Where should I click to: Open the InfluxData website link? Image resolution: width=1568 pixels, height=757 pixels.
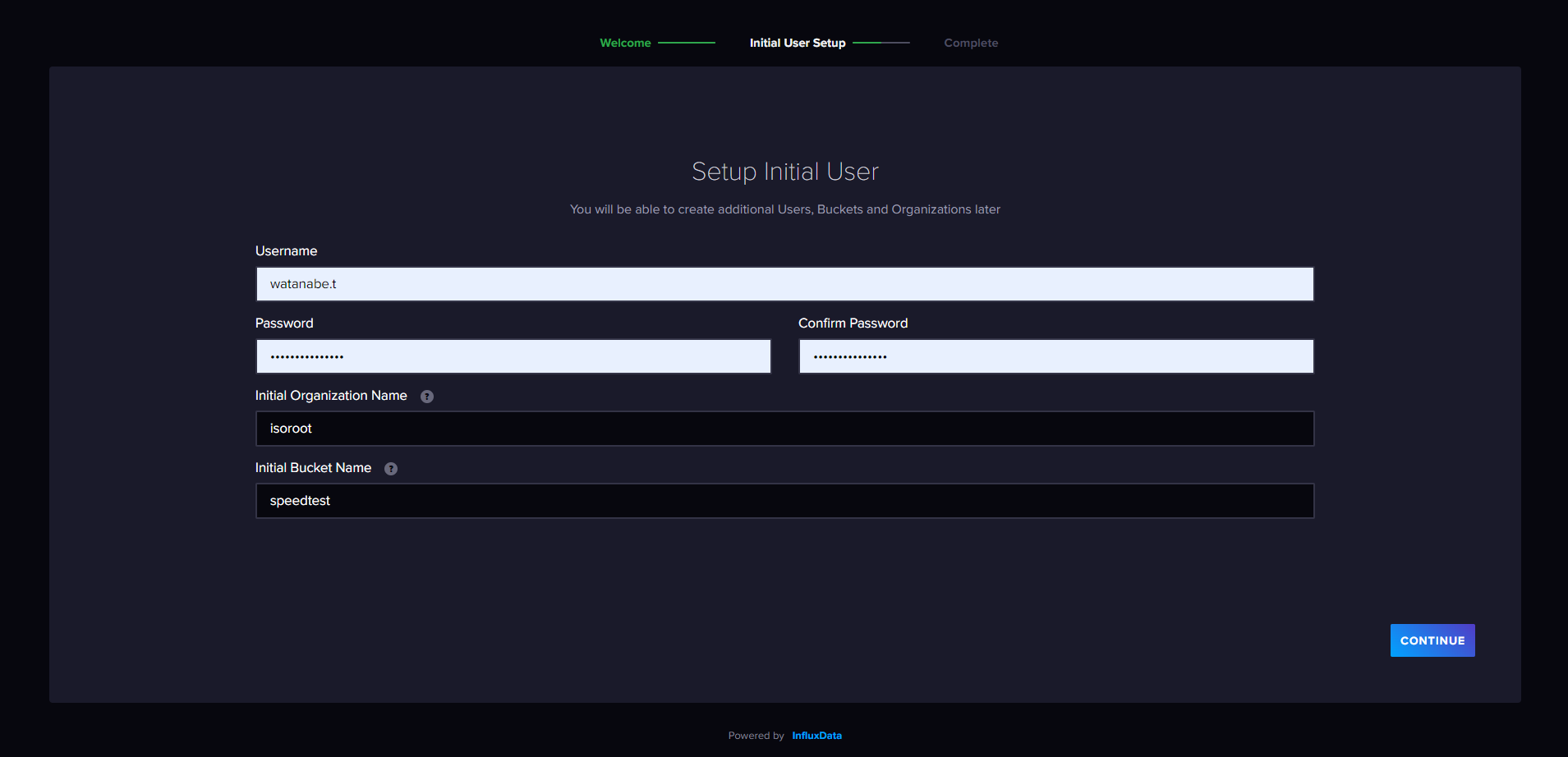[816, 735]
